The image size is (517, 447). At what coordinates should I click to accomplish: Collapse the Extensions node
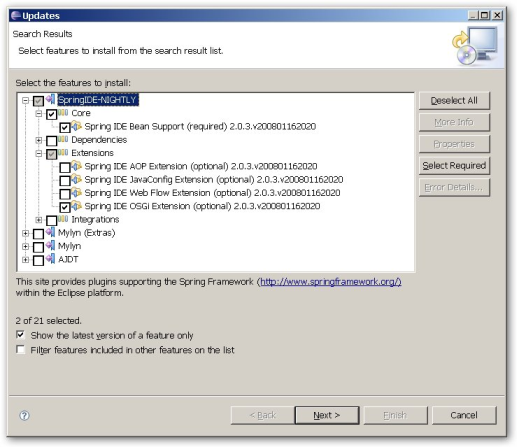39,154
